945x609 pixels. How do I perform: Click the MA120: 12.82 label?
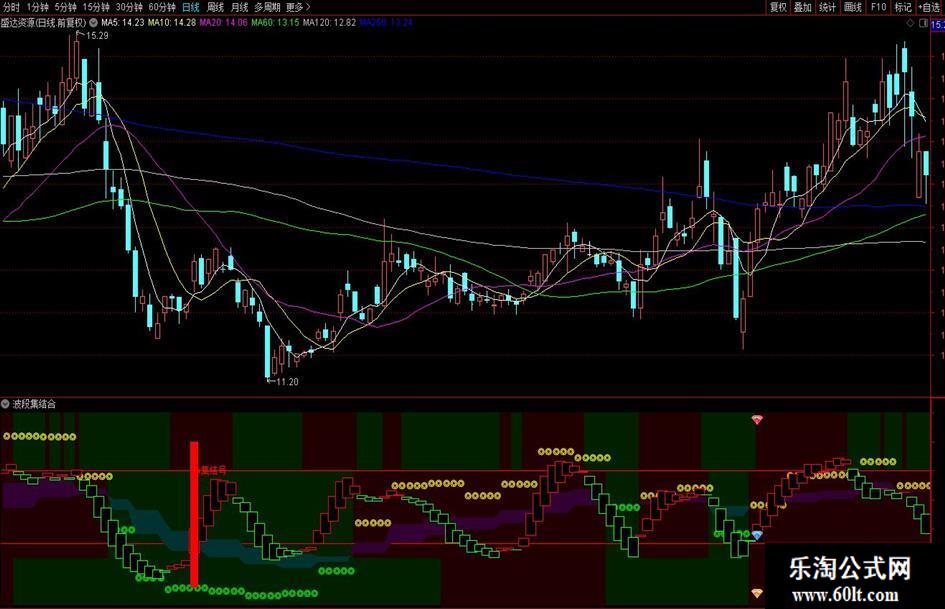[x=329, y=23]
